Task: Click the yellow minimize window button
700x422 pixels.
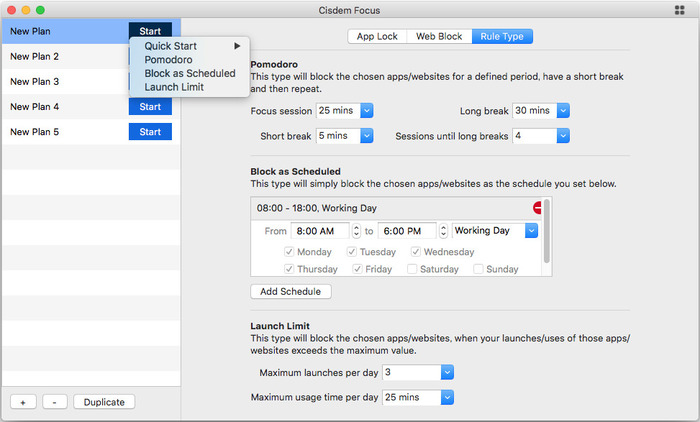Action: tap(26, 10)
